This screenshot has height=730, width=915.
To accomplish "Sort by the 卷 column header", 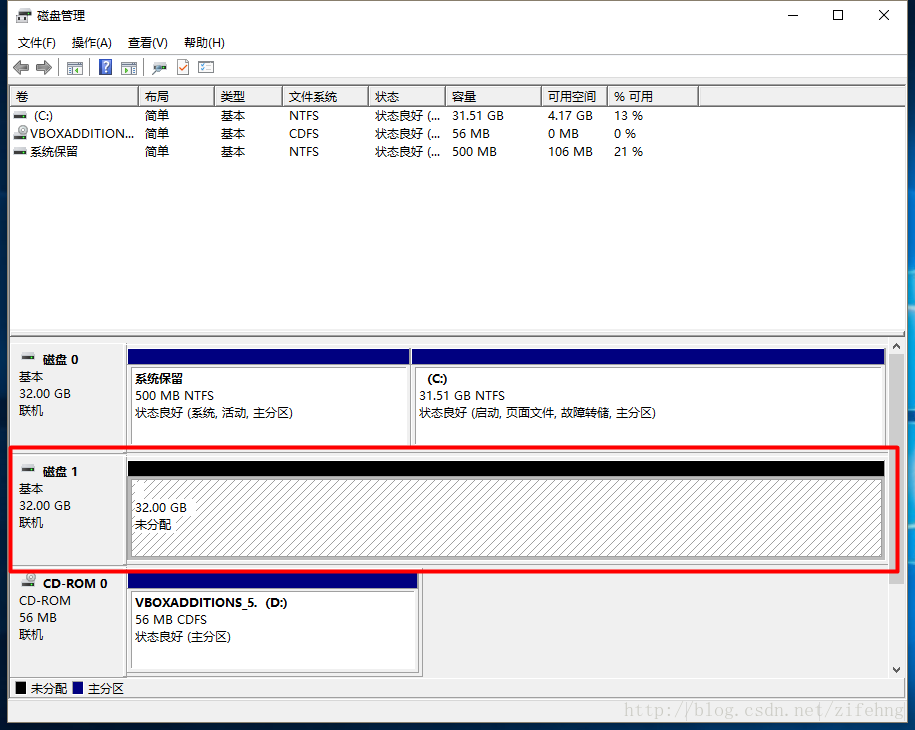I will point(74,96).
